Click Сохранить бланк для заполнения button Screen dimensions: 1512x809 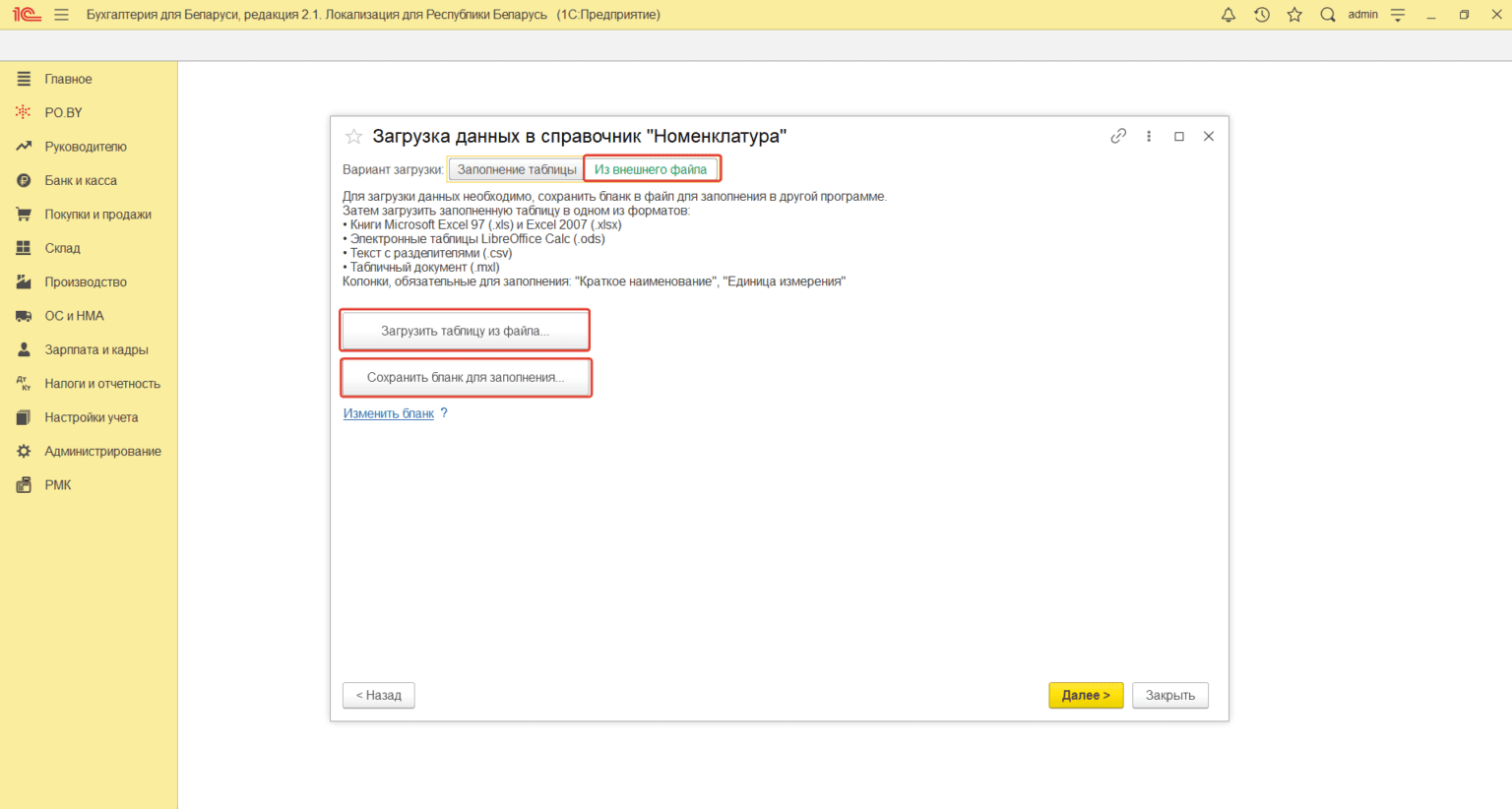pos(466,377)
